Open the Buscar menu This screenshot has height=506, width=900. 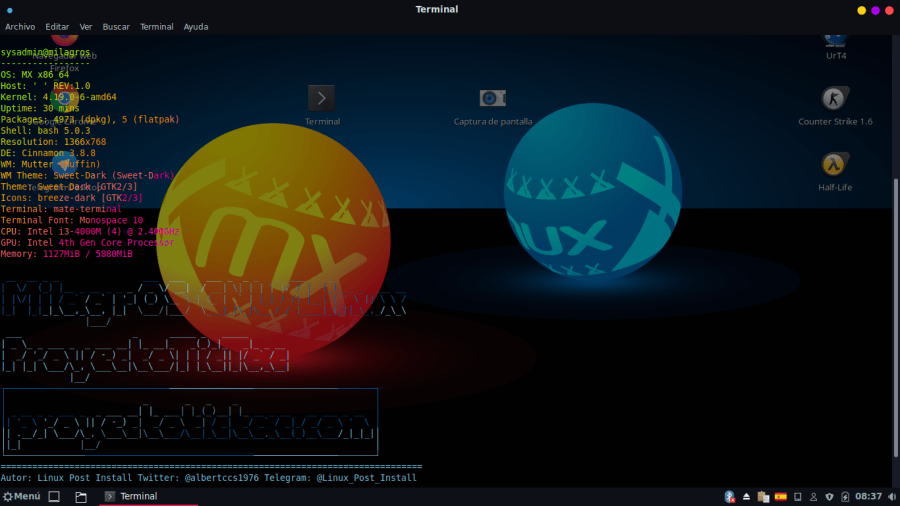click(x=116, y=27)
